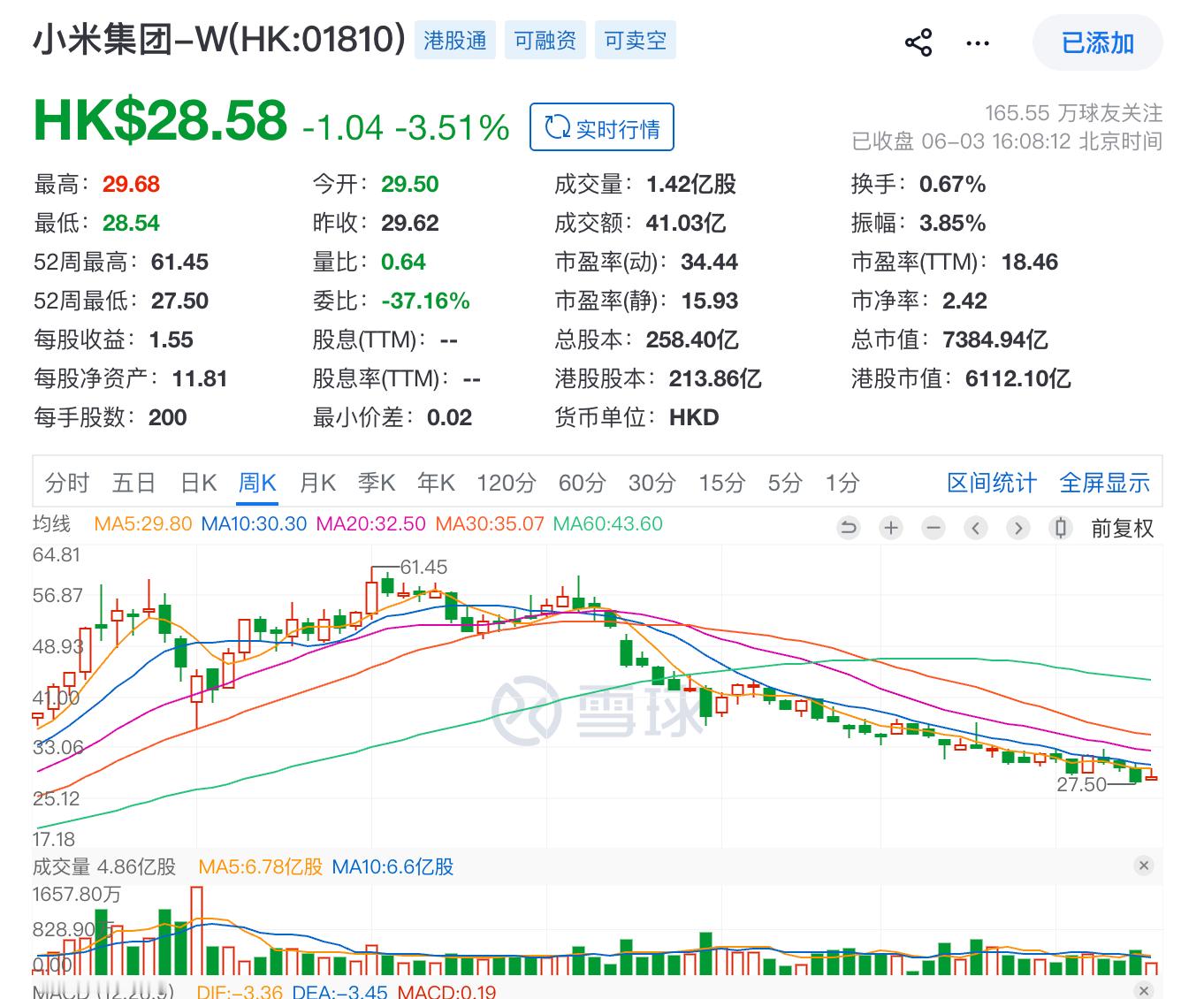Click the 成交量 value 1.42亿股
Viewport: 1204px width, 999px height.
pos(691,184)
